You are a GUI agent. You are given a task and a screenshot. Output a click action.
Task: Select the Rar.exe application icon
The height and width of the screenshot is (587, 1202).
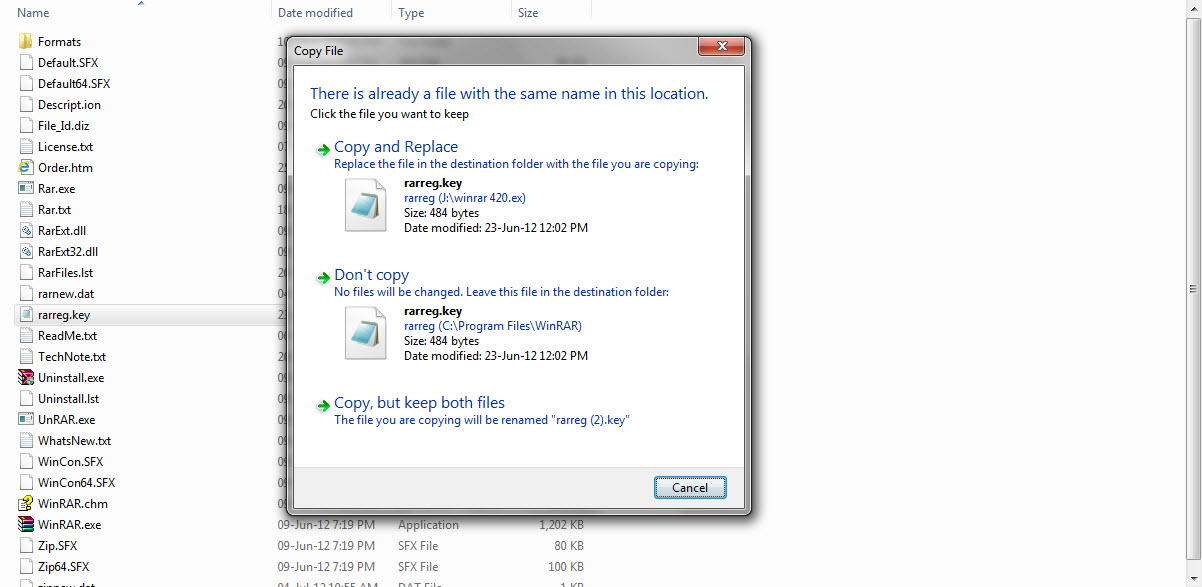pos(26,188)
